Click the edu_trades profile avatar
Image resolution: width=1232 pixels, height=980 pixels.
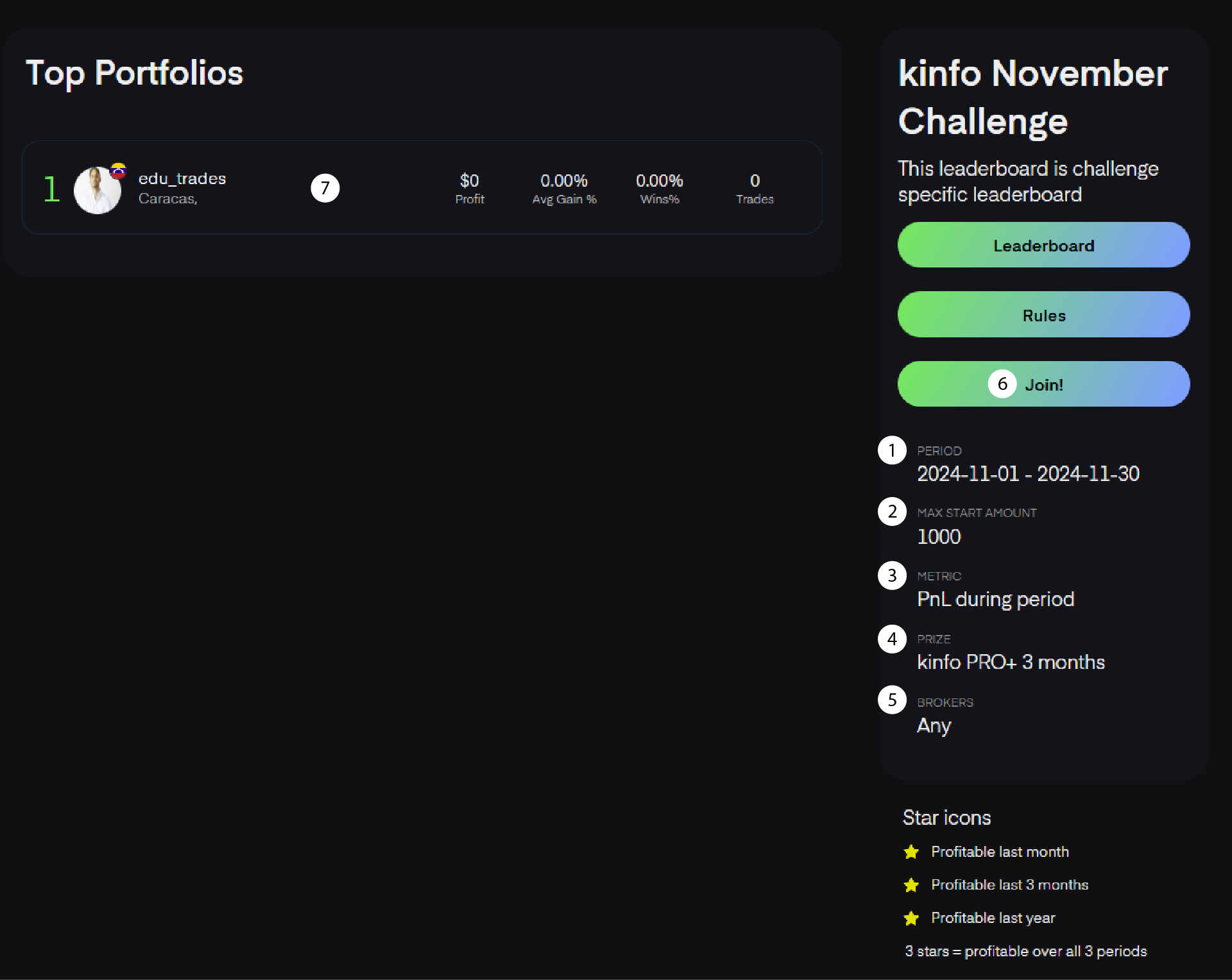98,189
